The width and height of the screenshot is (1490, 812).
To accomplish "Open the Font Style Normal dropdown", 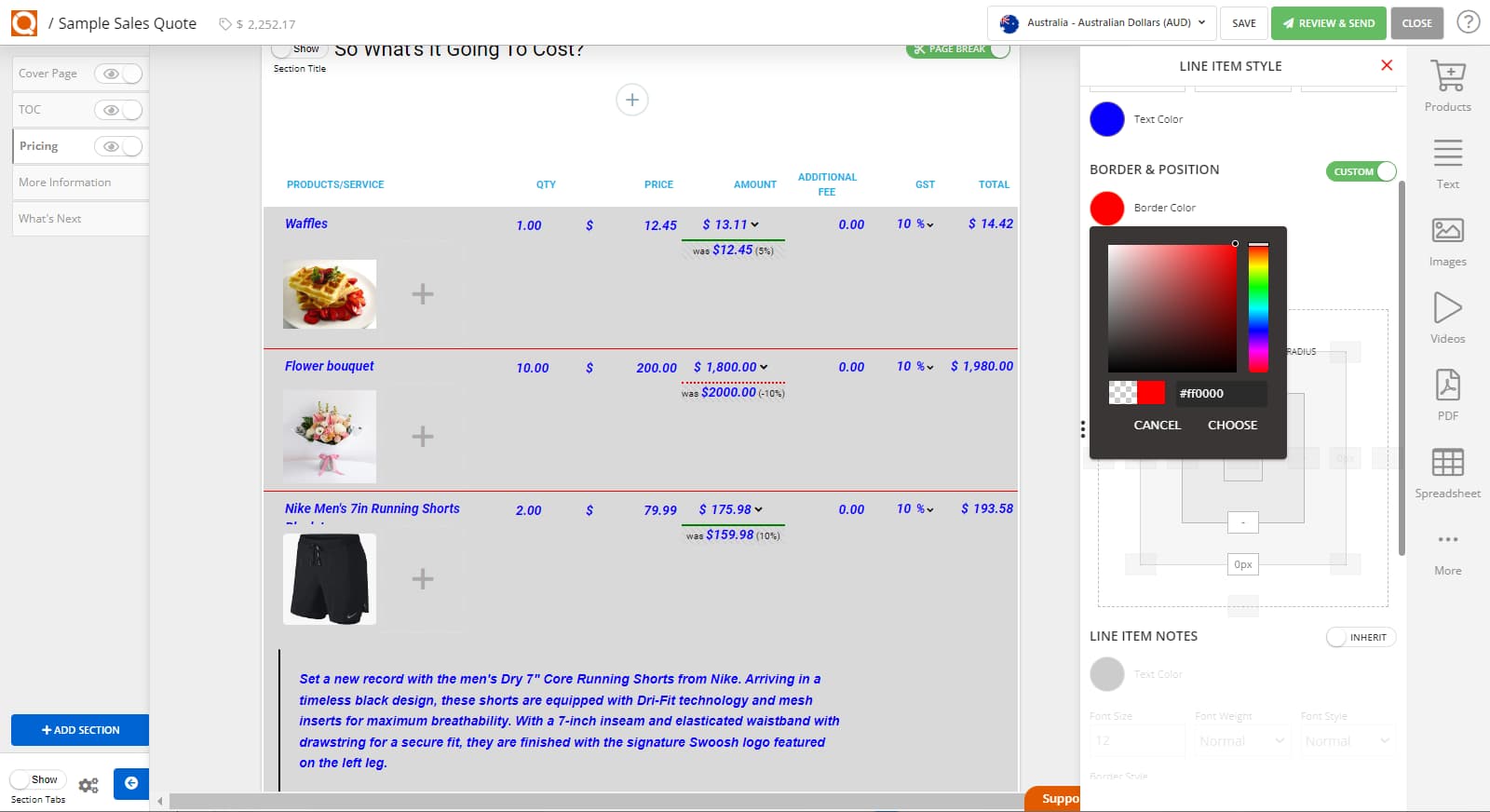I will click(x=1348, y=741).
